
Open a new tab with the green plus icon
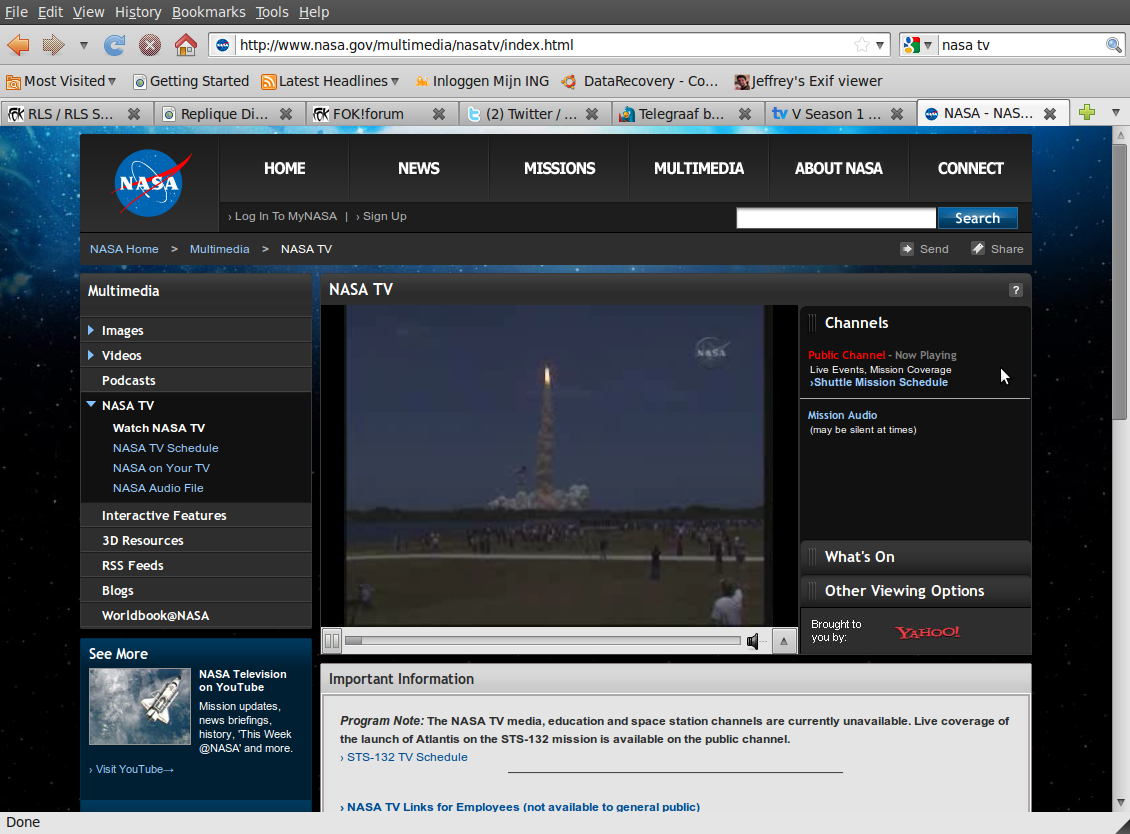pyautogui.click(x=1087, y=112)
